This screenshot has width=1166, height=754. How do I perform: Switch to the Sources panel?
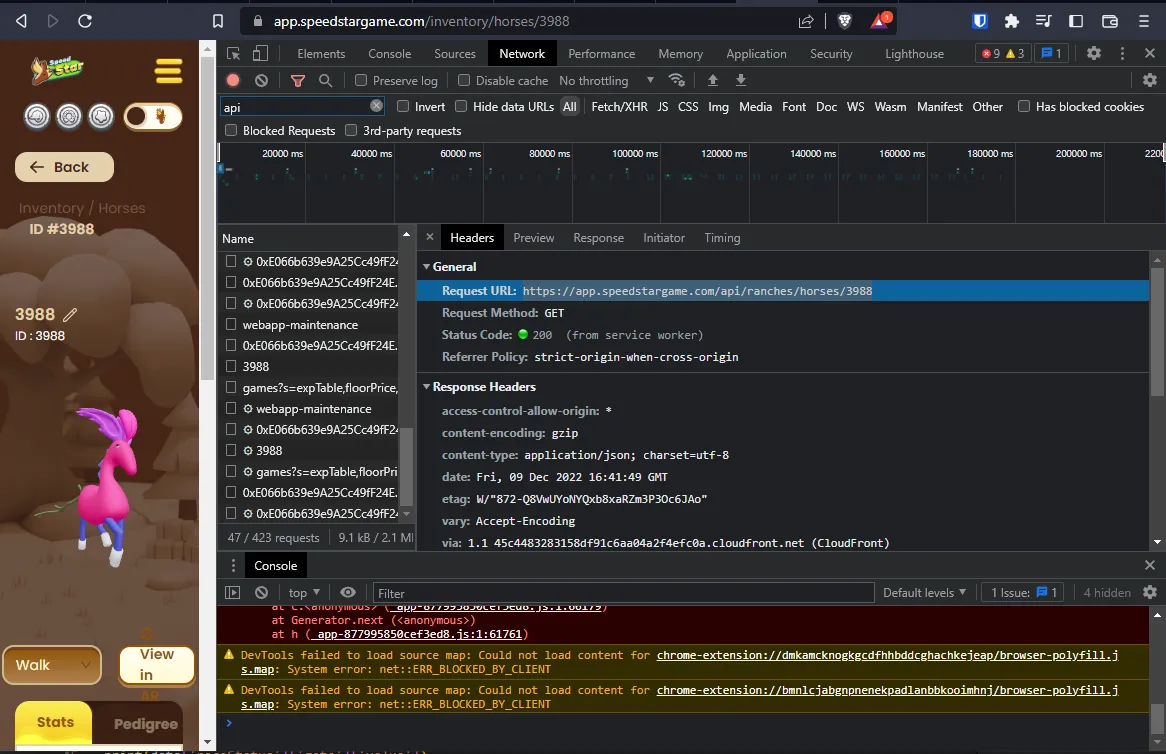[454, 54]
